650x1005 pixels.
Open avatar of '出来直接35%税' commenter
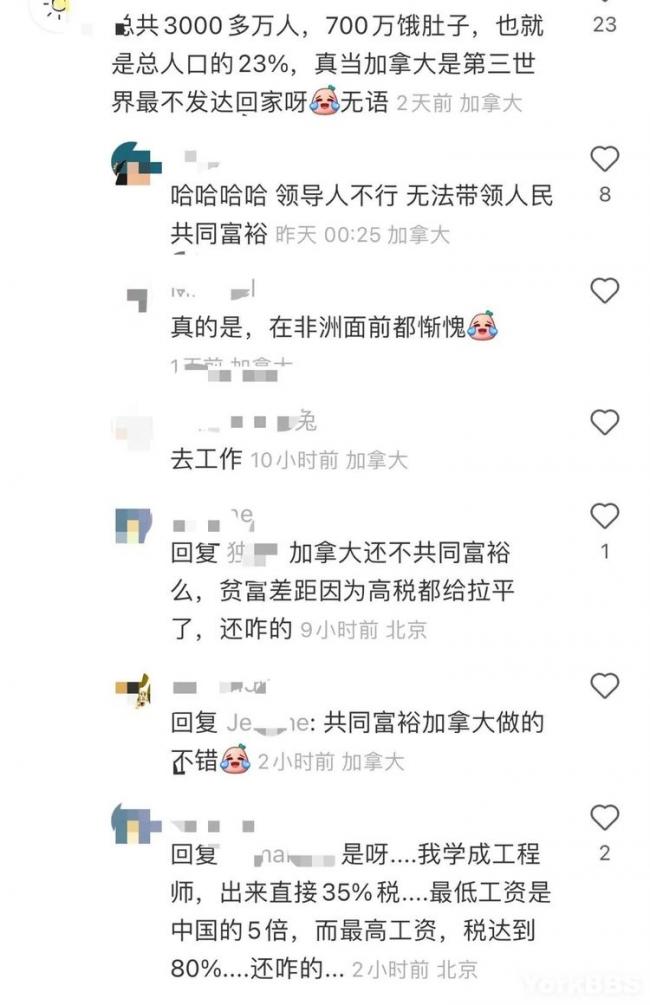(135, 824)
